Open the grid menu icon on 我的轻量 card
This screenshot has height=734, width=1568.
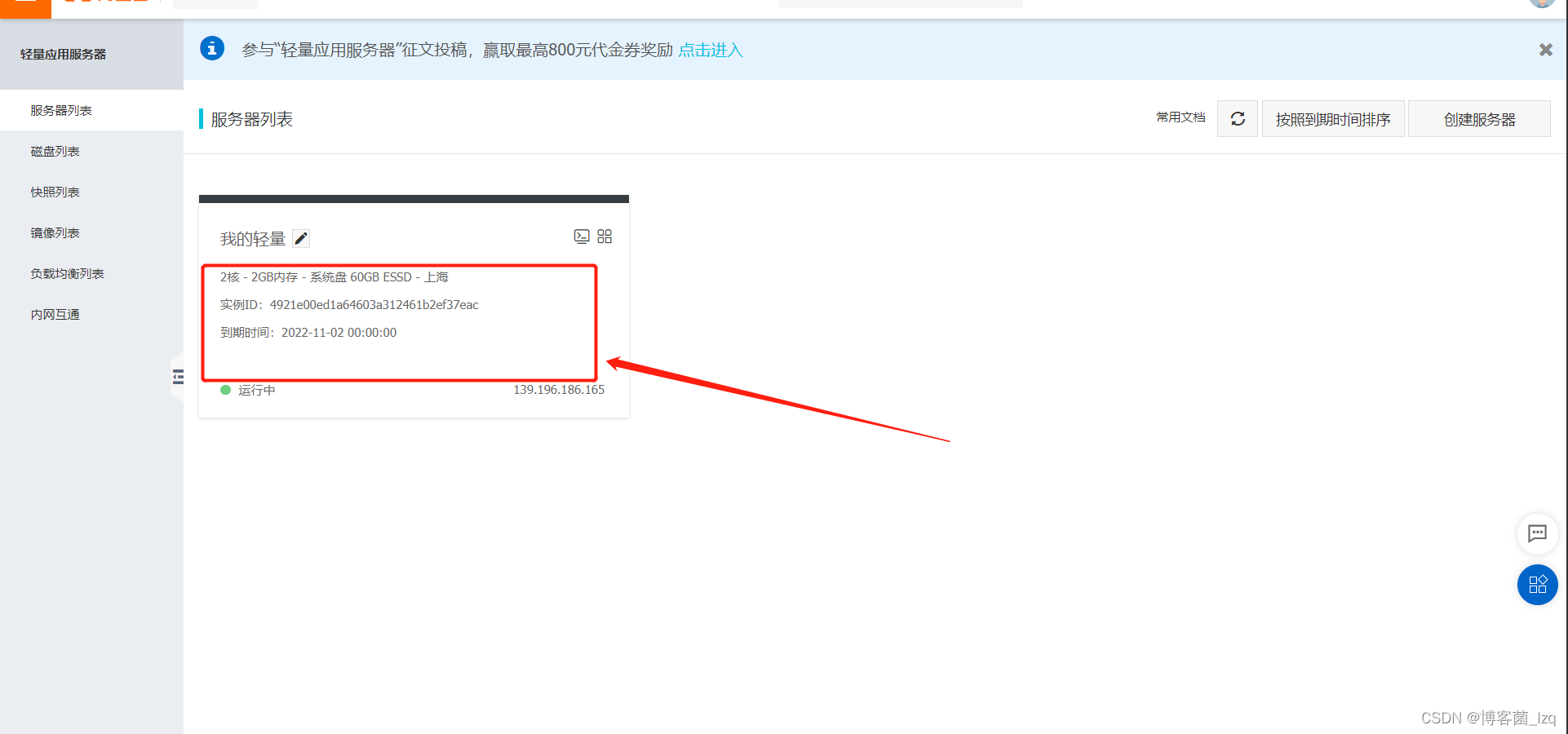point(605,237)
